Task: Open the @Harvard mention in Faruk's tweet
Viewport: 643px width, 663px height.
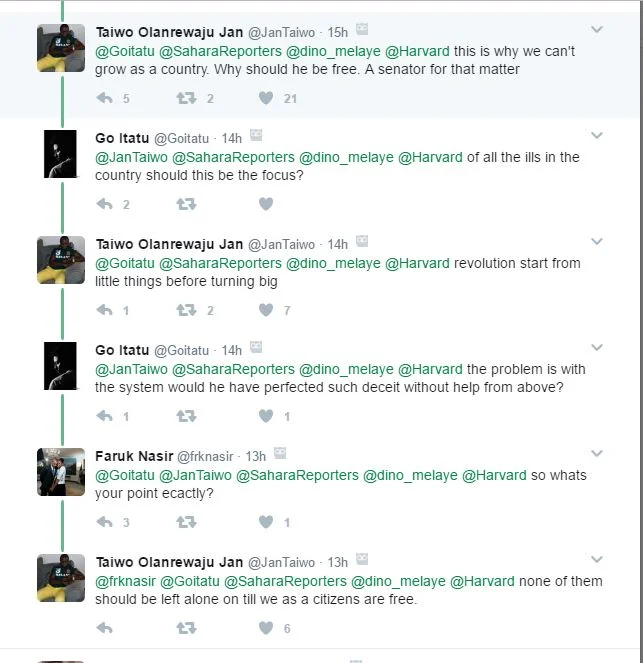Action: click(x=496, y=475)
